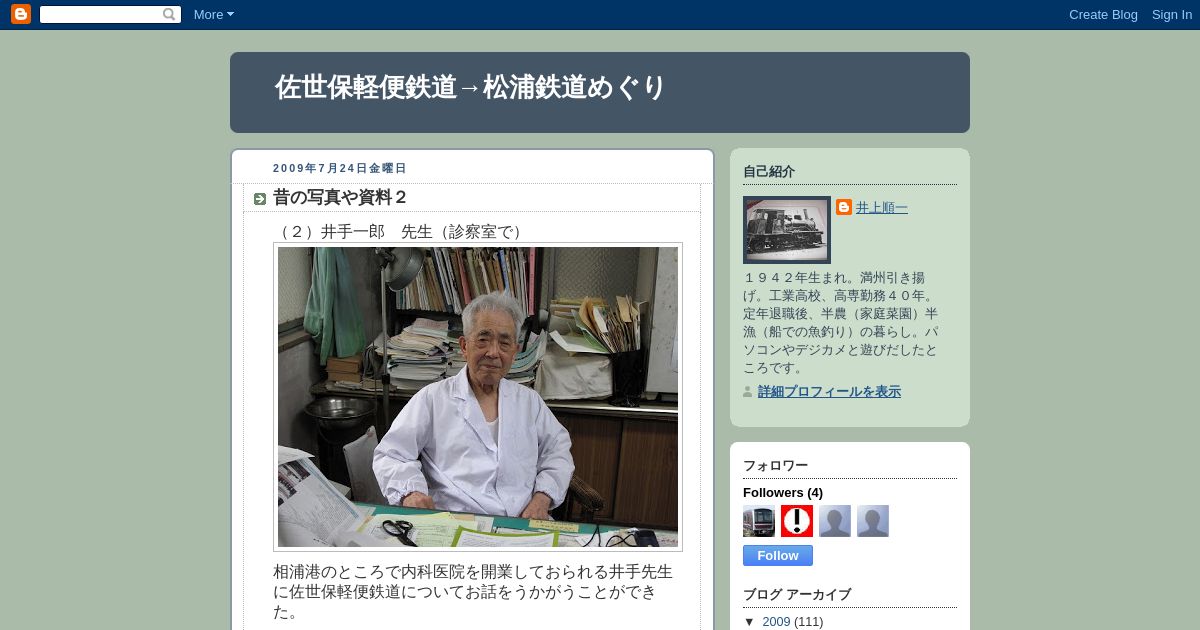
Task: Open the train avatar follower
Action: 759,521
